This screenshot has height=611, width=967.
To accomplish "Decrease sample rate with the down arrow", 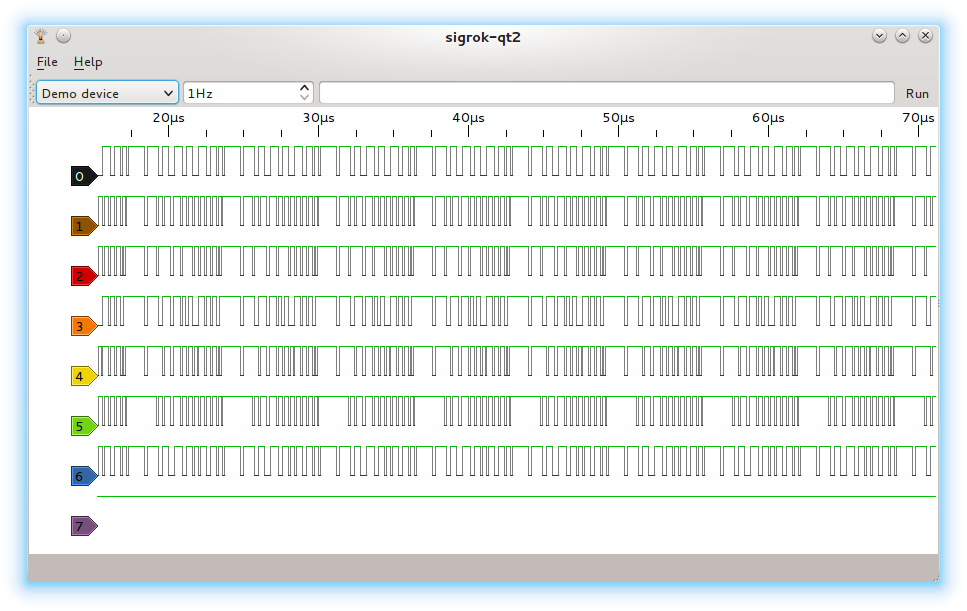I will pyautogui.click(x=305, y=98).
